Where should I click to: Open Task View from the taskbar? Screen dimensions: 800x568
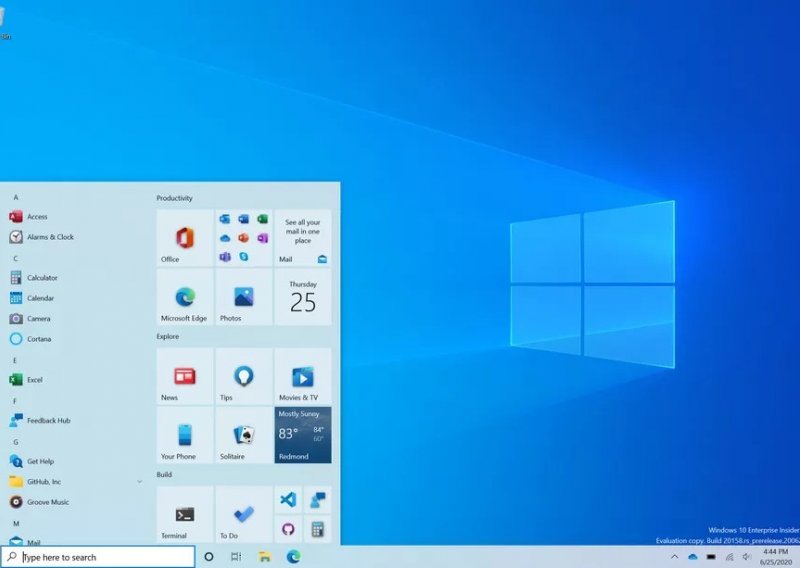[236, 557]
